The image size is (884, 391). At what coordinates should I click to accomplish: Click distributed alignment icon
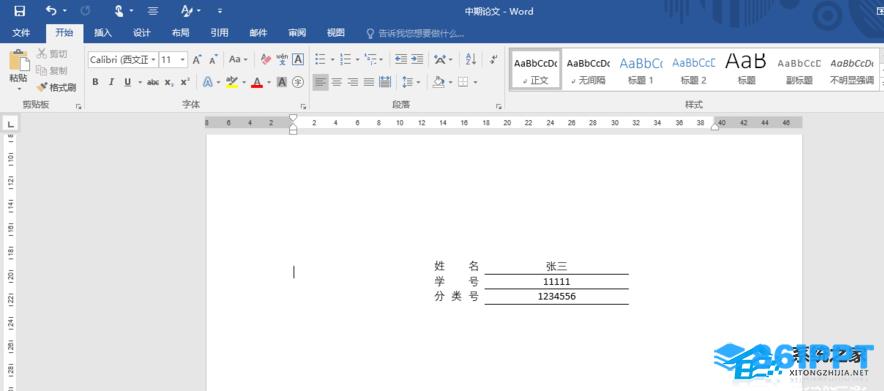[385, 82]
